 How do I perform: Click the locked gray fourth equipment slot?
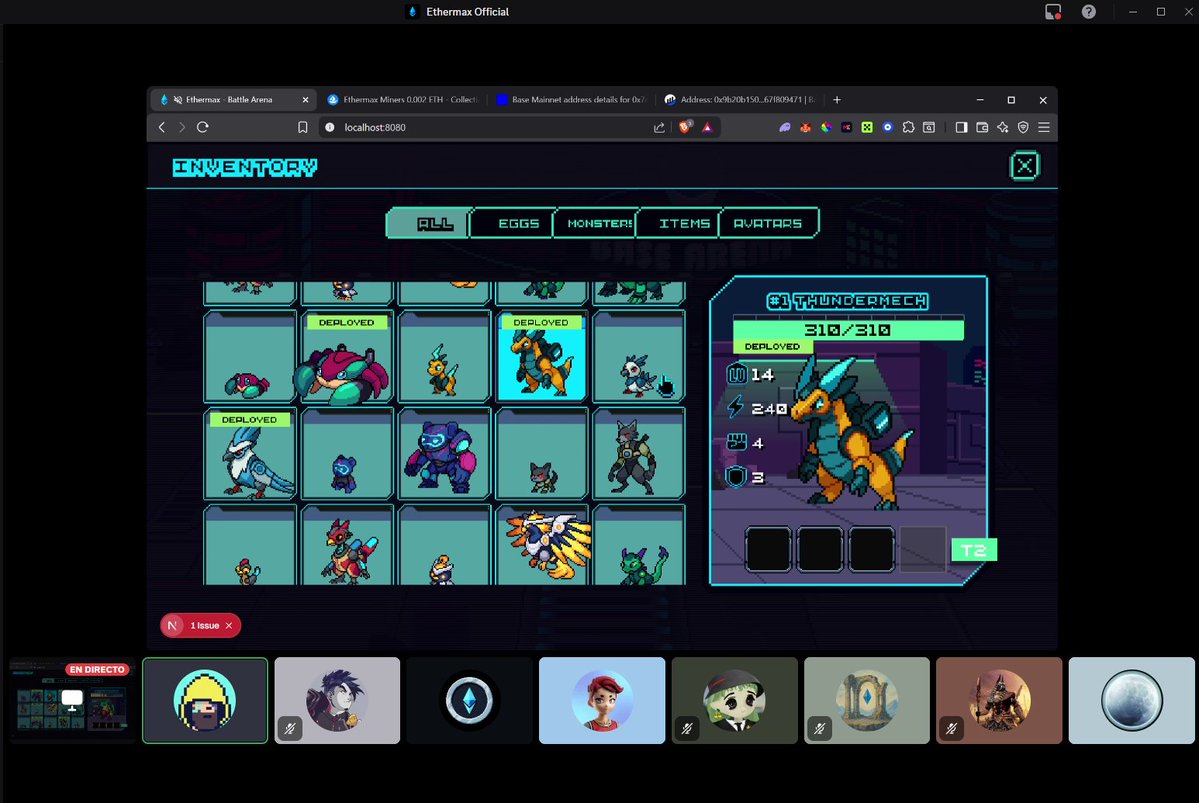[x=922, y=548]
